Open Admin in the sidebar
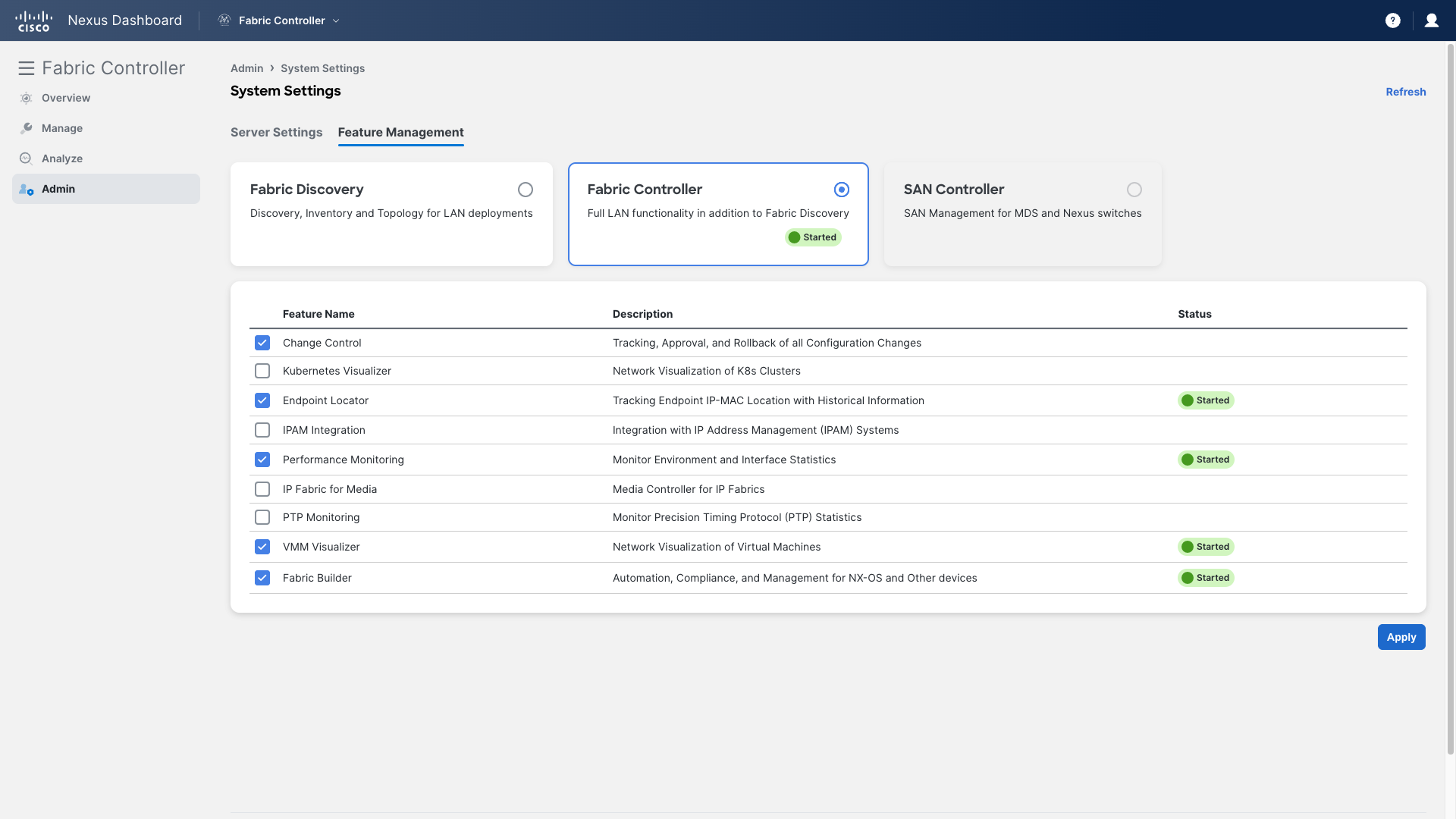 pos(106,189)
